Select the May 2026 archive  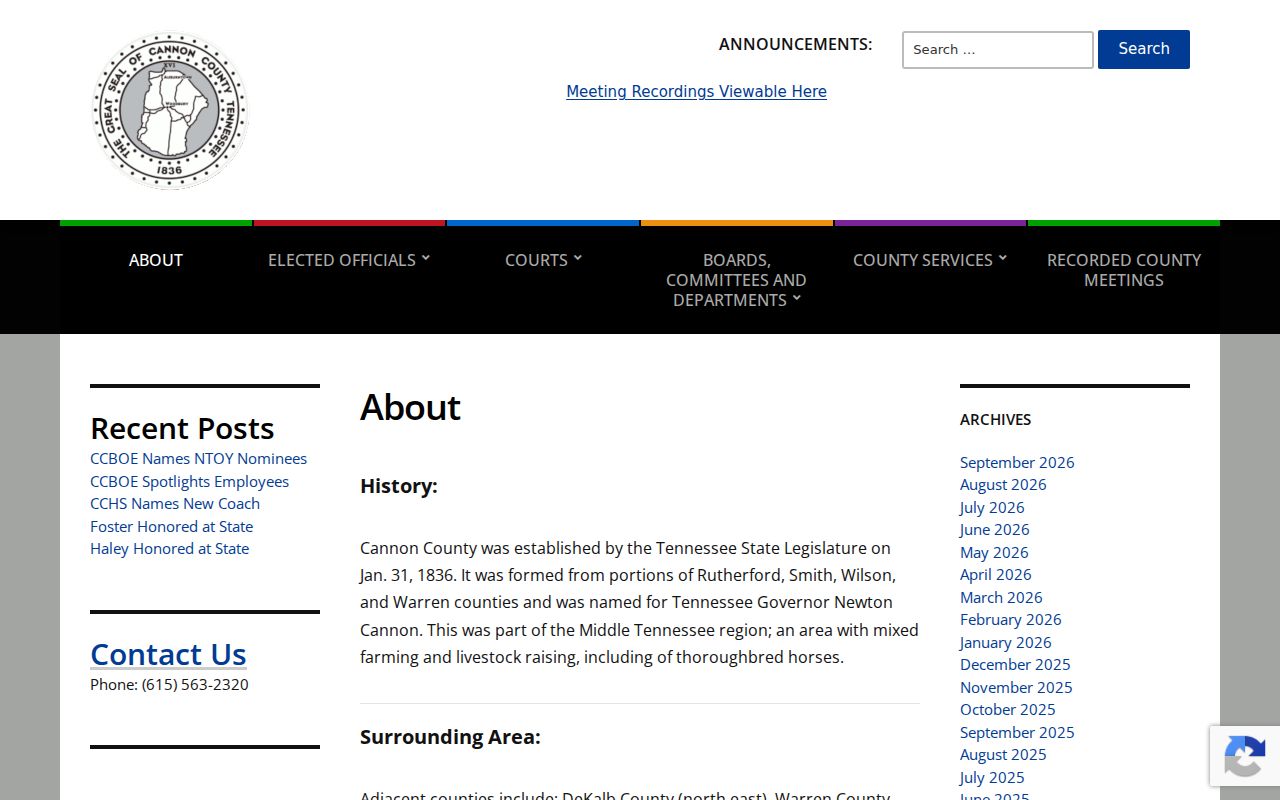(x=994, y=552)
